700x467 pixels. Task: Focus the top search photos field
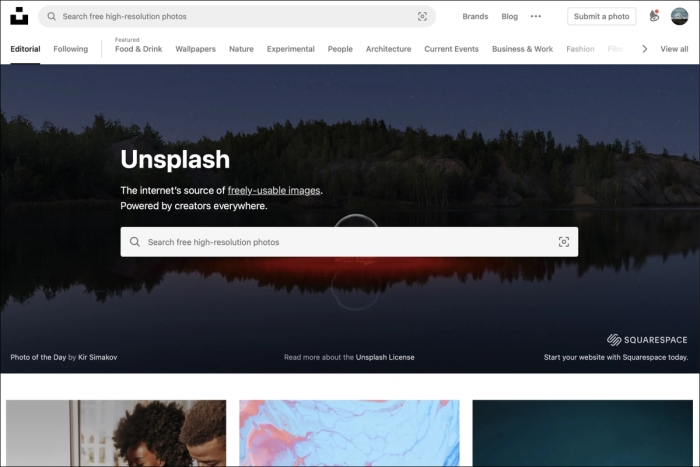click(237, 17)
